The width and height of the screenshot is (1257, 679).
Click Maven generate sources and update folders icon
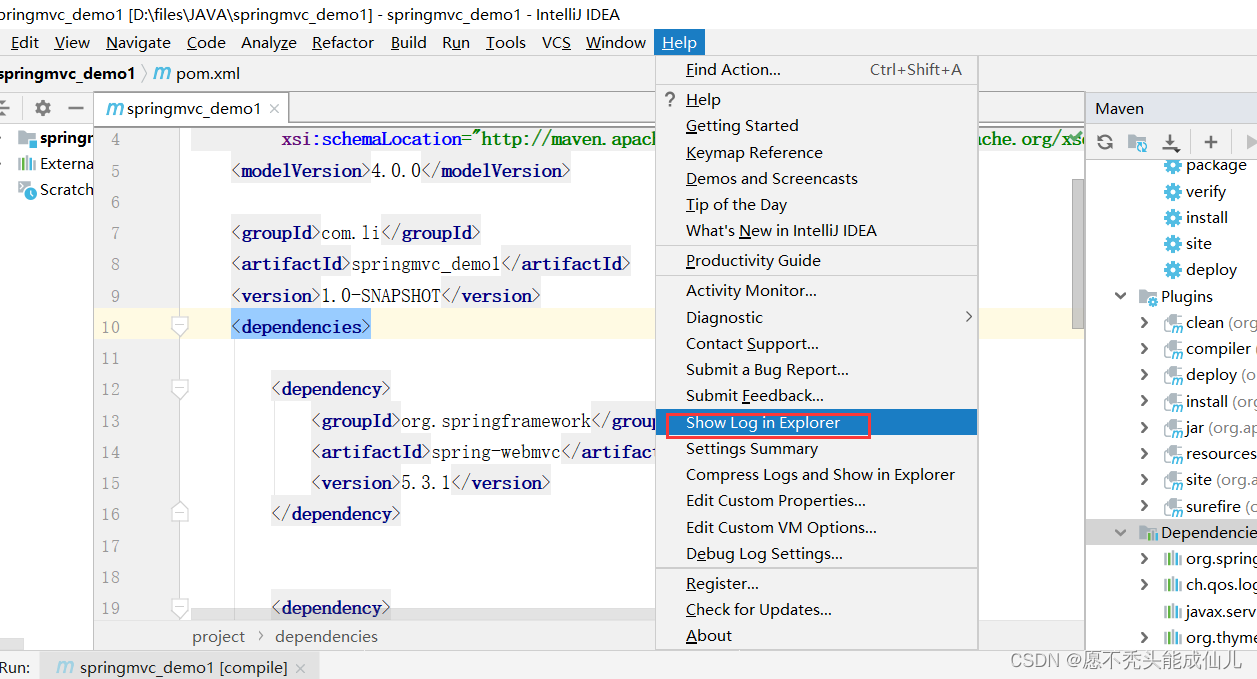(x=1137, y=142)
